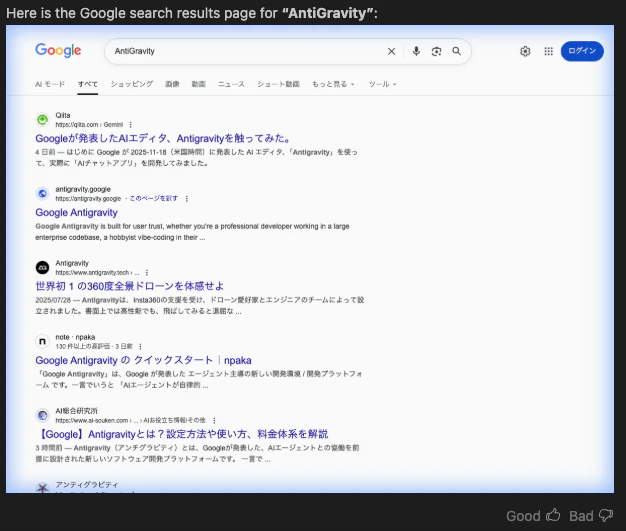The height and width of the screenshot is (531, 626).
Task: Click the 130 件以上の高評価 text
Action: pyautogui.click(x=83, y=346)
